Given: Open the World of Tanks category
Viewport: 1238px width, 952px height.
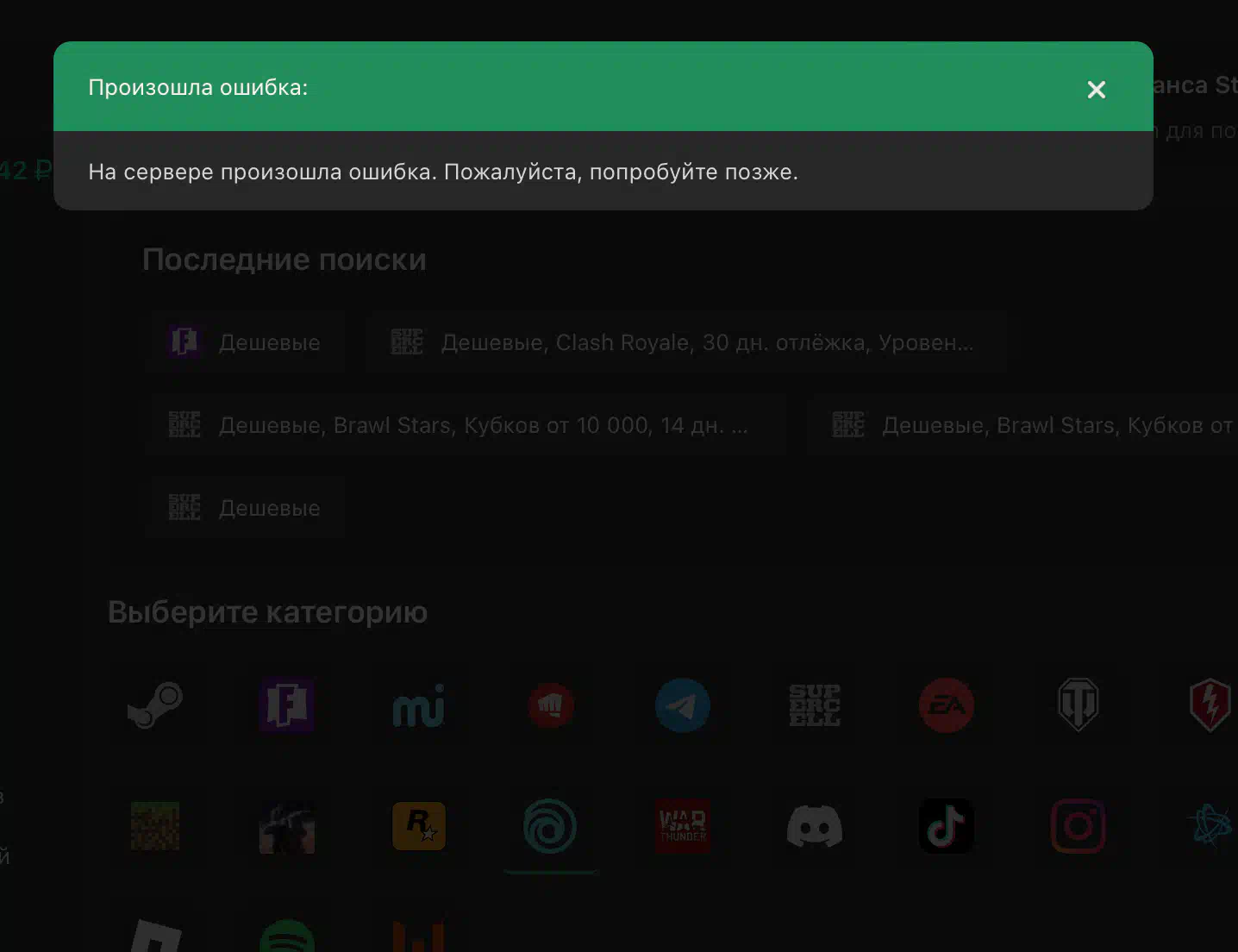Looking at the screenshot, I should [x=1078, y=705].
